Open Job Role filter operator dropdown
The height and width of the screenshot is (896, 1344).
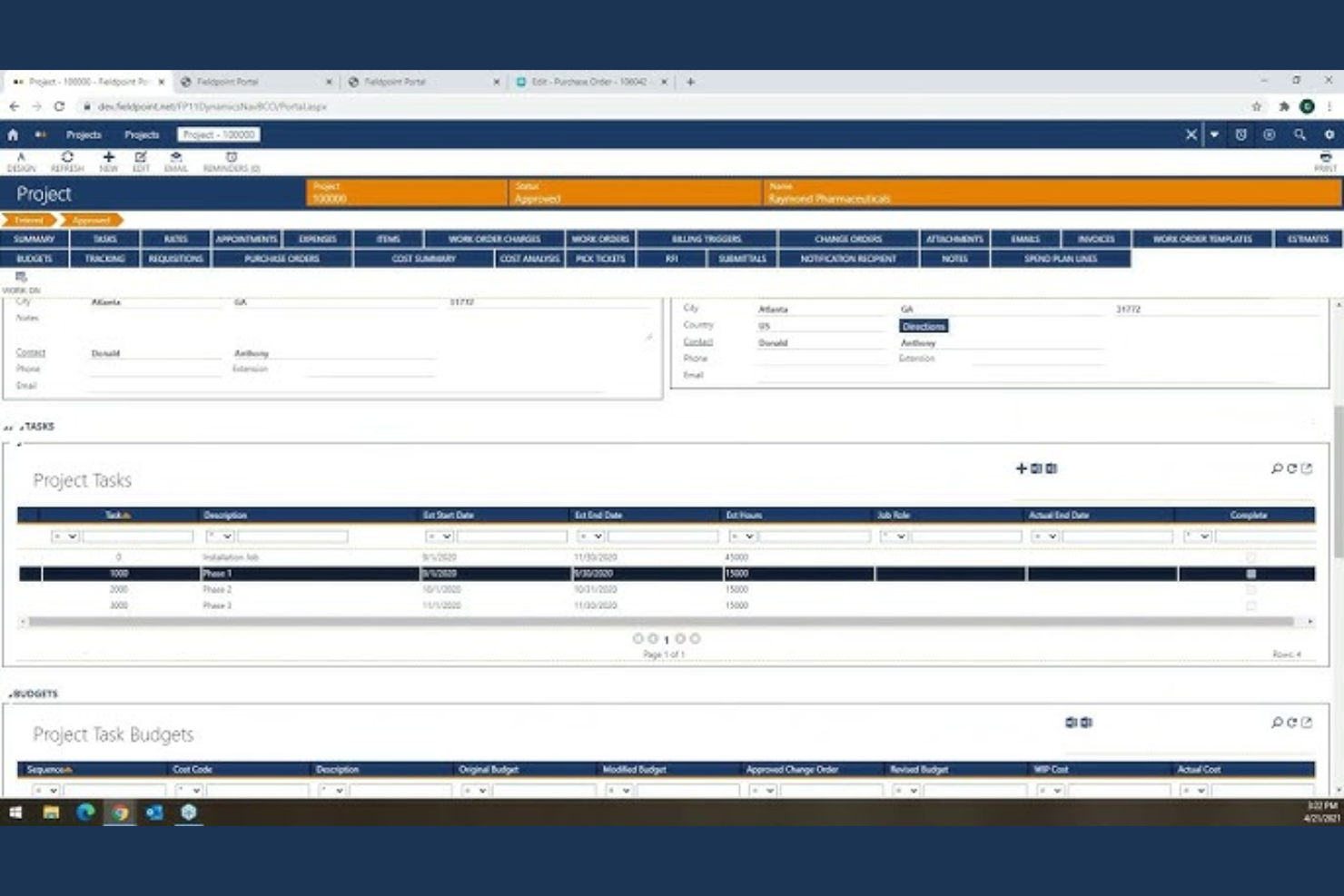894,537
